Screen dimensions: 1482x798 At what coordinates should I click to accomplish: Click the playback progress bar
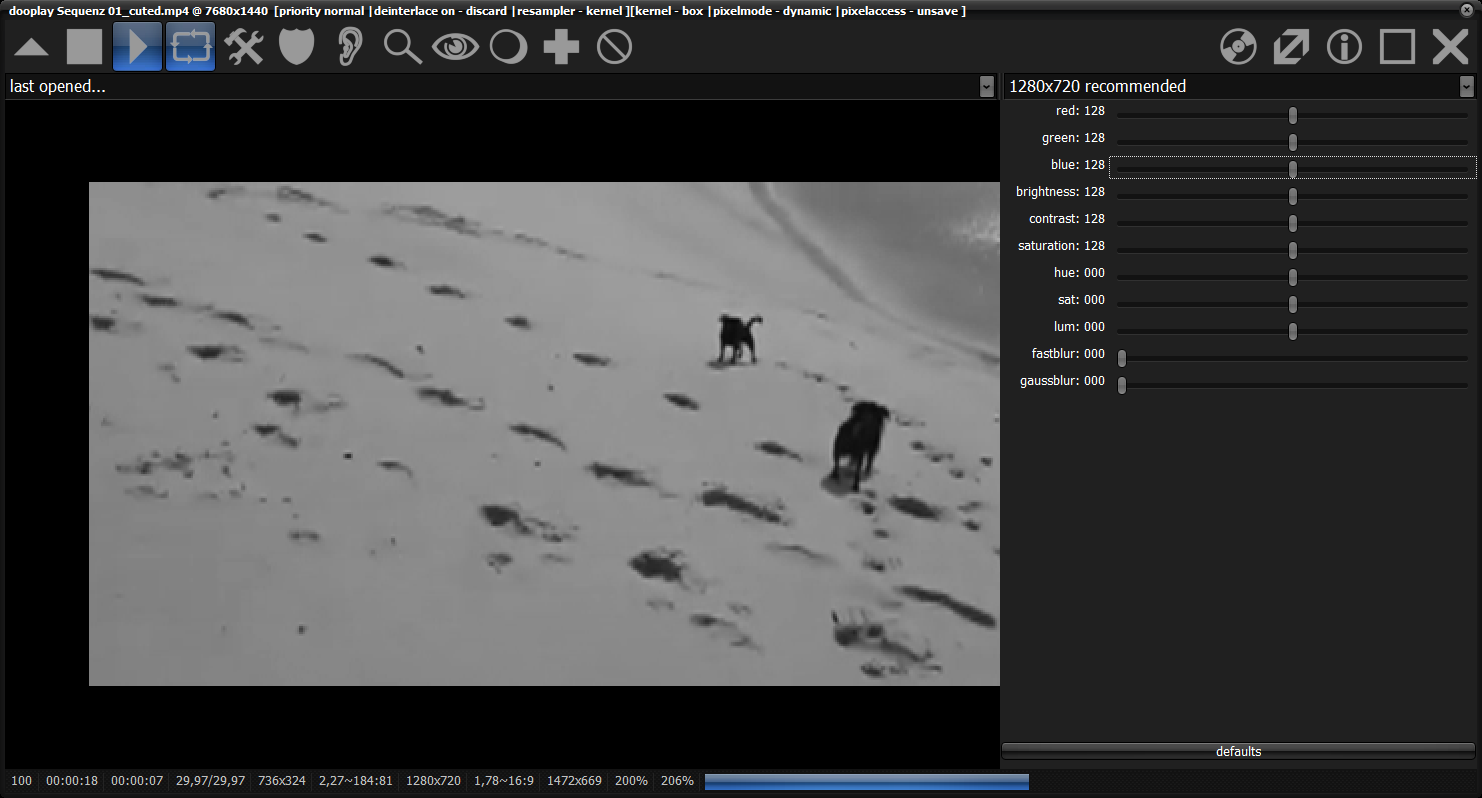866,781
